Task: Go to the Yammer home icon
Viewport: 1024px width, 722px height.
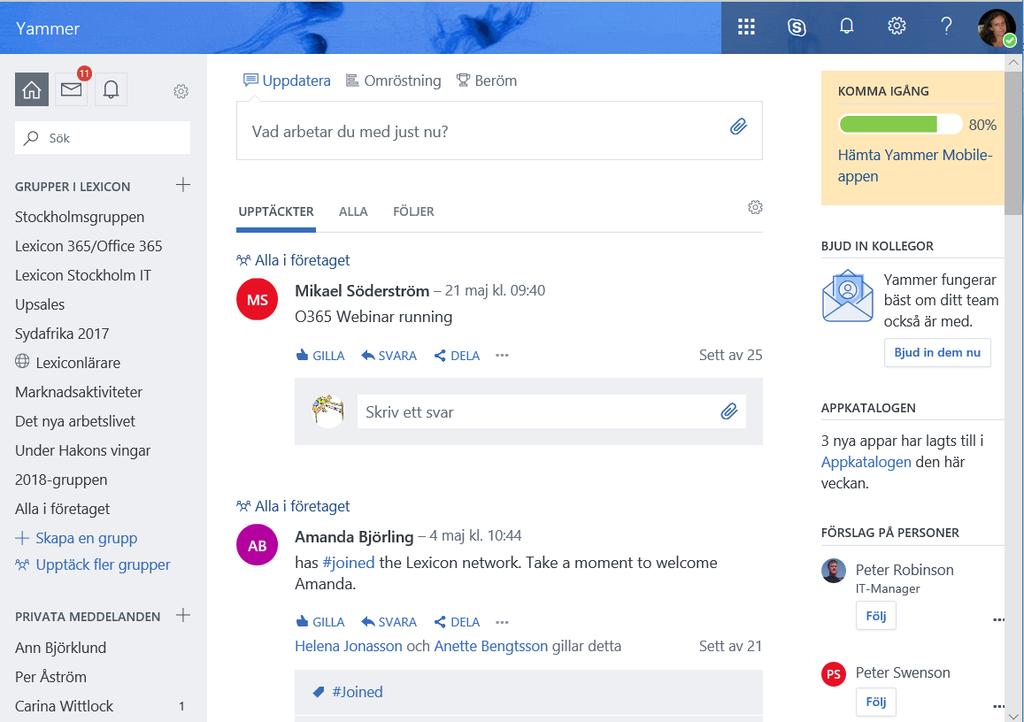Action: click(x=31, y=89)
